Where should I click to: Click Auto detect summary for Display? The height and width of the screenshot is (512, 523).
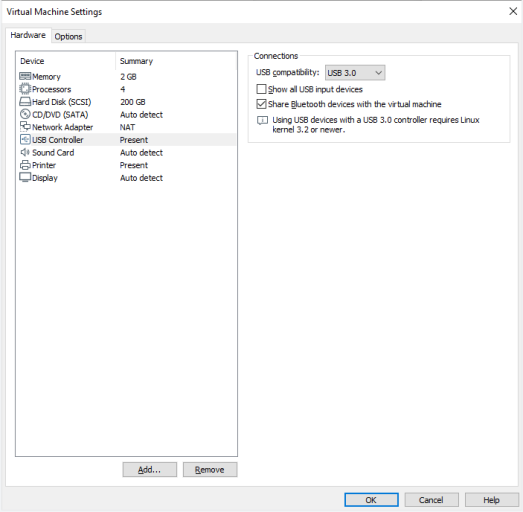141,178
